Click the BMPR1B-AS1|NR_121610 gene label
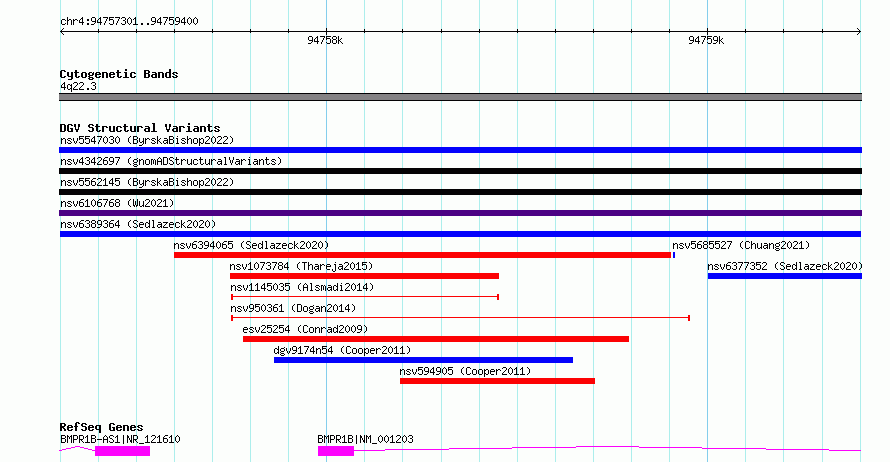This screenshot has height=462, width=890. pyautogui.click(x=120, y=439)
